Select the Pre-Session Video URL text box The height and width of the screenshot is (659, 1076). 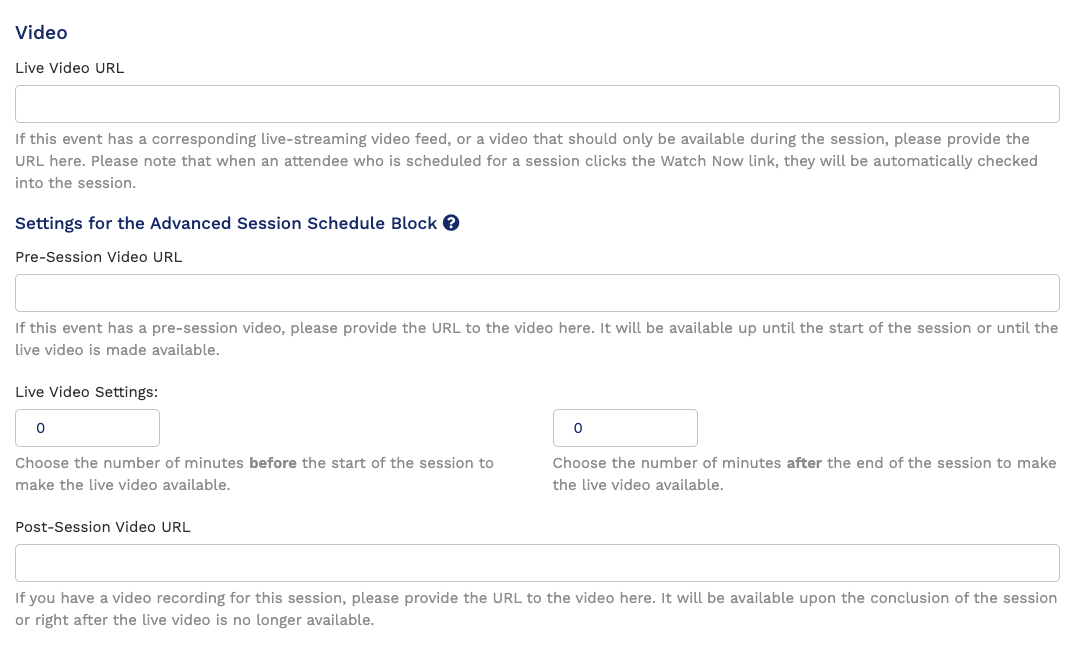pyautogui.click(x=537, y=292)
